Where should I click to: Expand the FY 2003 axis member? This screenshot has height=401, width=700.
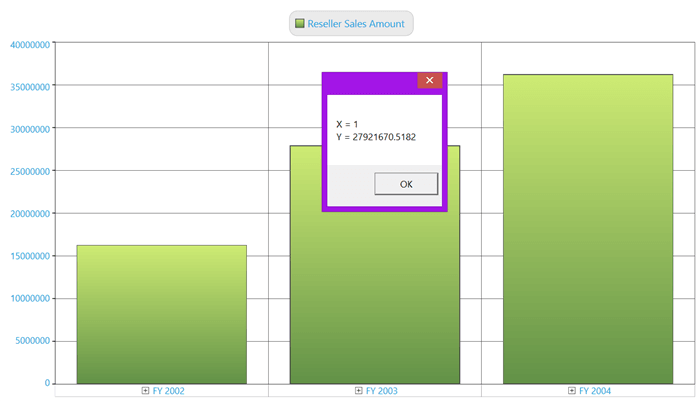click(x=358, y=391)
